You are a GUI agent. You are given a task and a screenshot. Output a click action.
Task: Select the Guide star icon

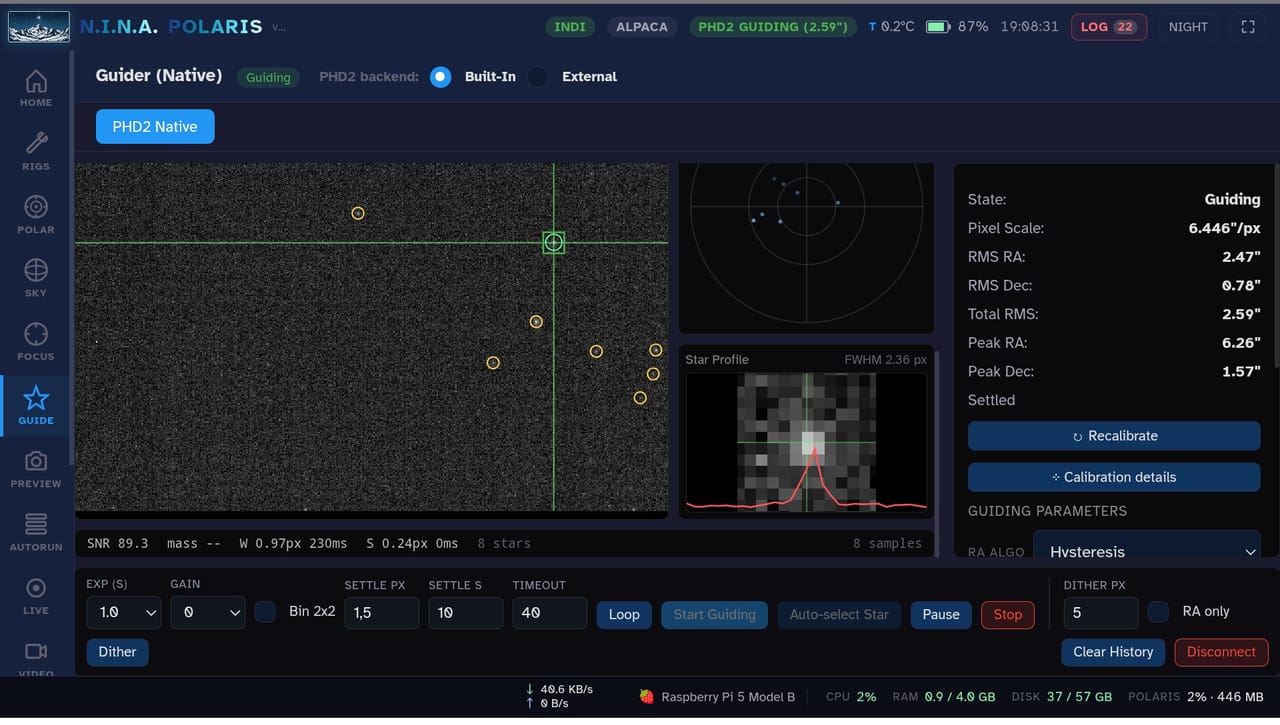click(36, 405)
